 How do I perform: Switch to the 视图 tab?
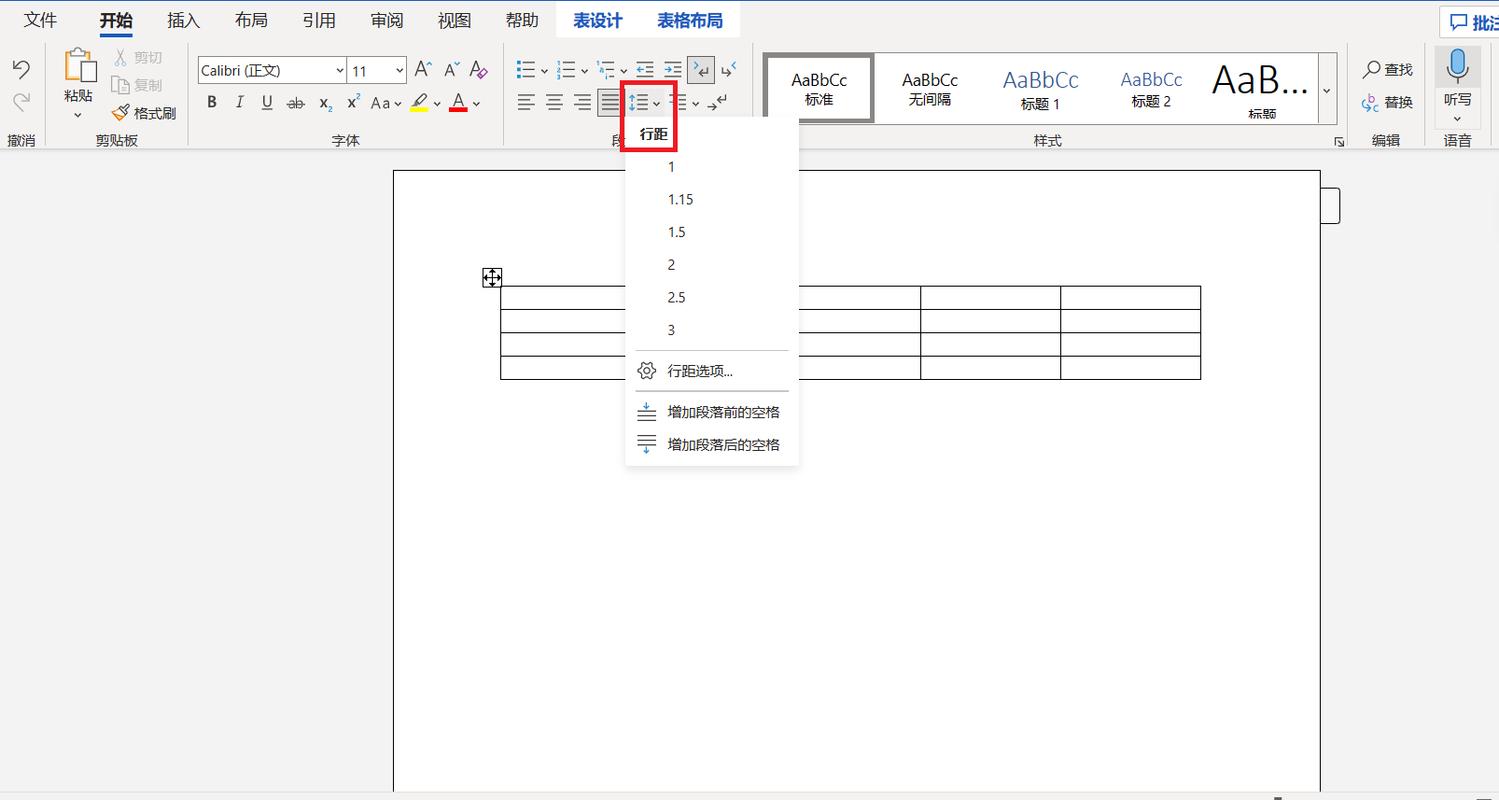tap(455, 20)
